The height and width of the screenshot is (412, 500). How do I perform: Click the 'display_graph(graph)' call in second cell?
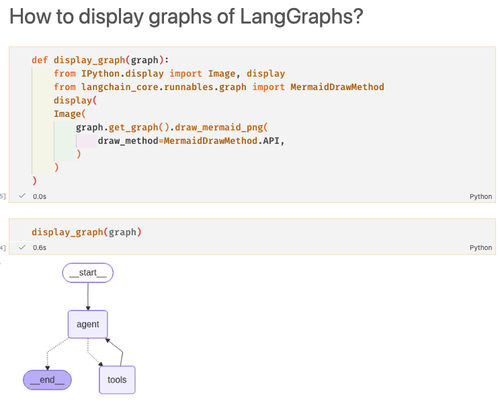[x=87, y=232]
